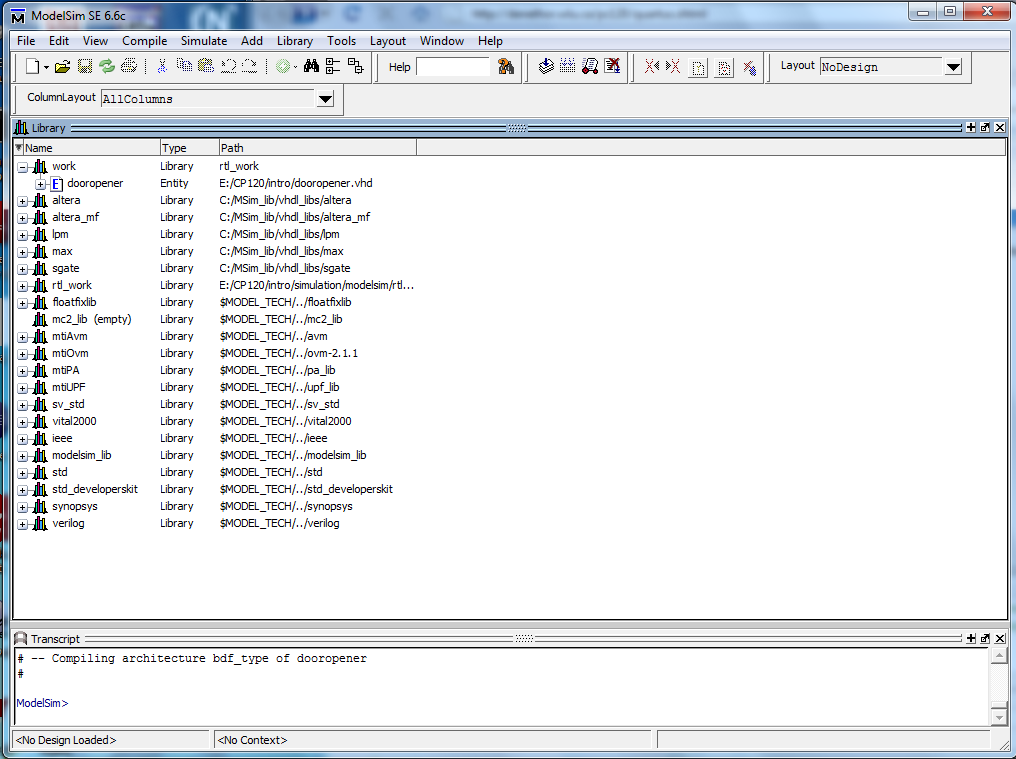Viewport: 1016px width, 759px height.
Task: Open the Tools menu
Action: tap(341, 41)
